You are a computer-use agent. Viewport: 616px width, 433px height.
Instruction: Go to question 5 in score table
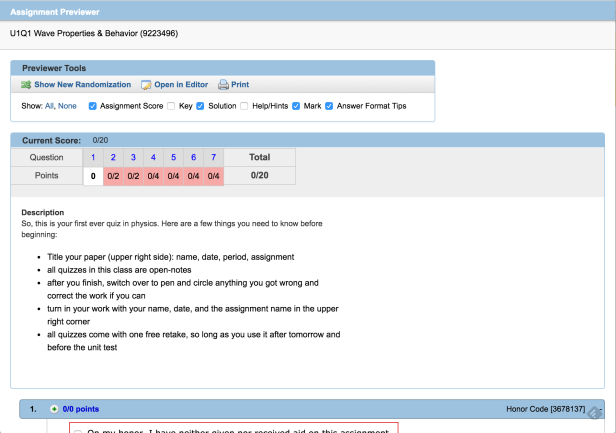point(173,157)
